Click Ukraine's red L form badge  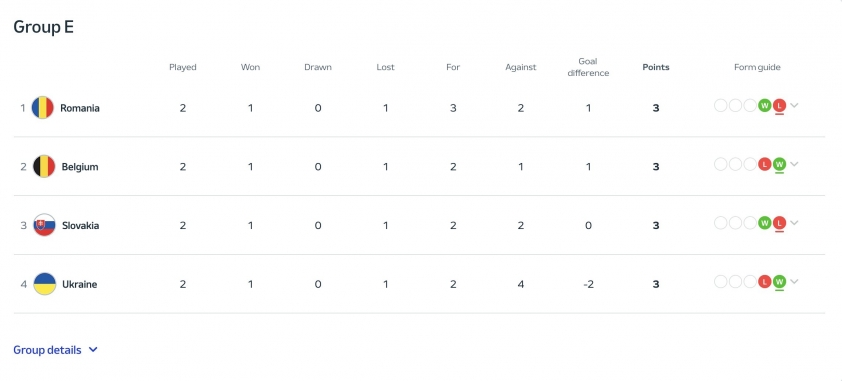click(x=765, y=281)
